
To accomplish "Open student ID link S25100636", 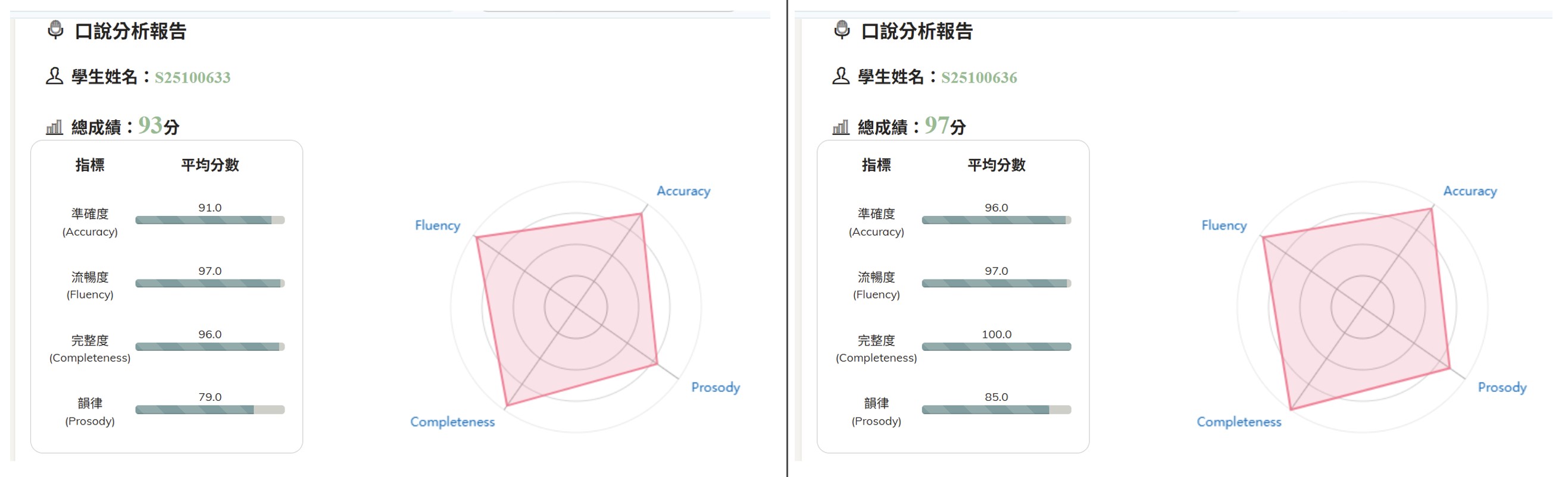I will [x=979, y=77].
